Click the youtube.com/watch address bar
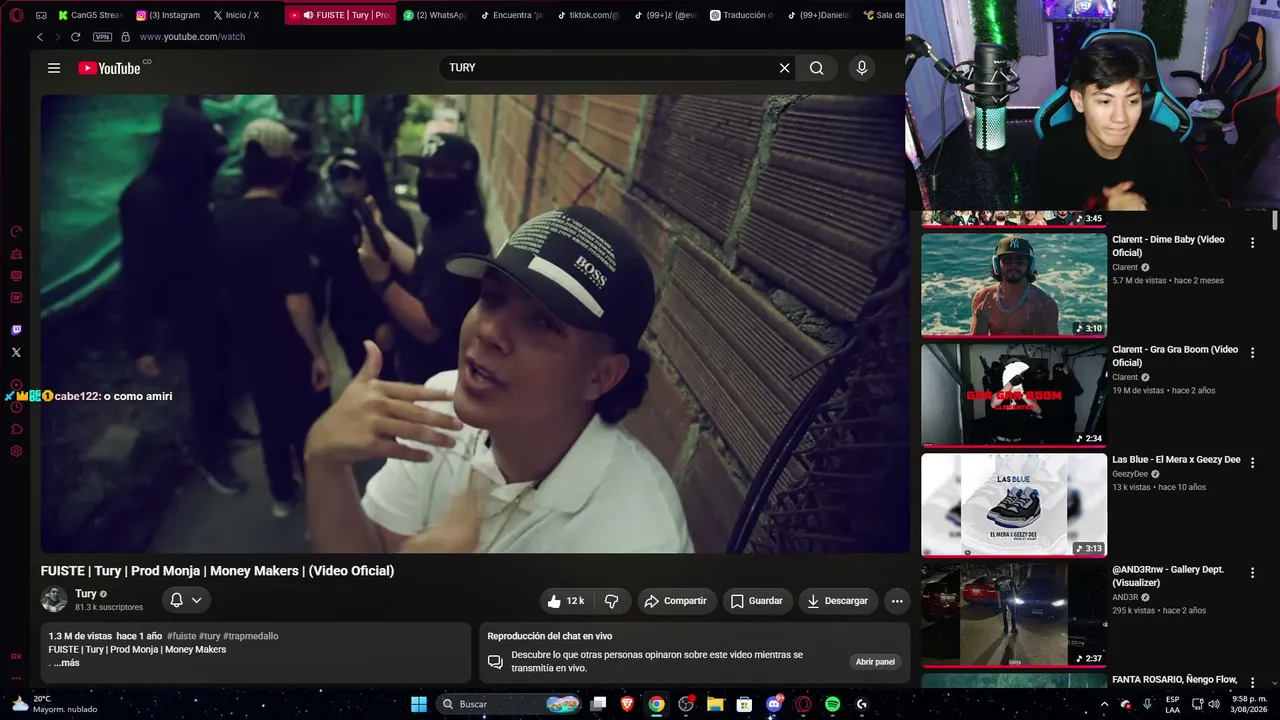 [x=192, y=37]
